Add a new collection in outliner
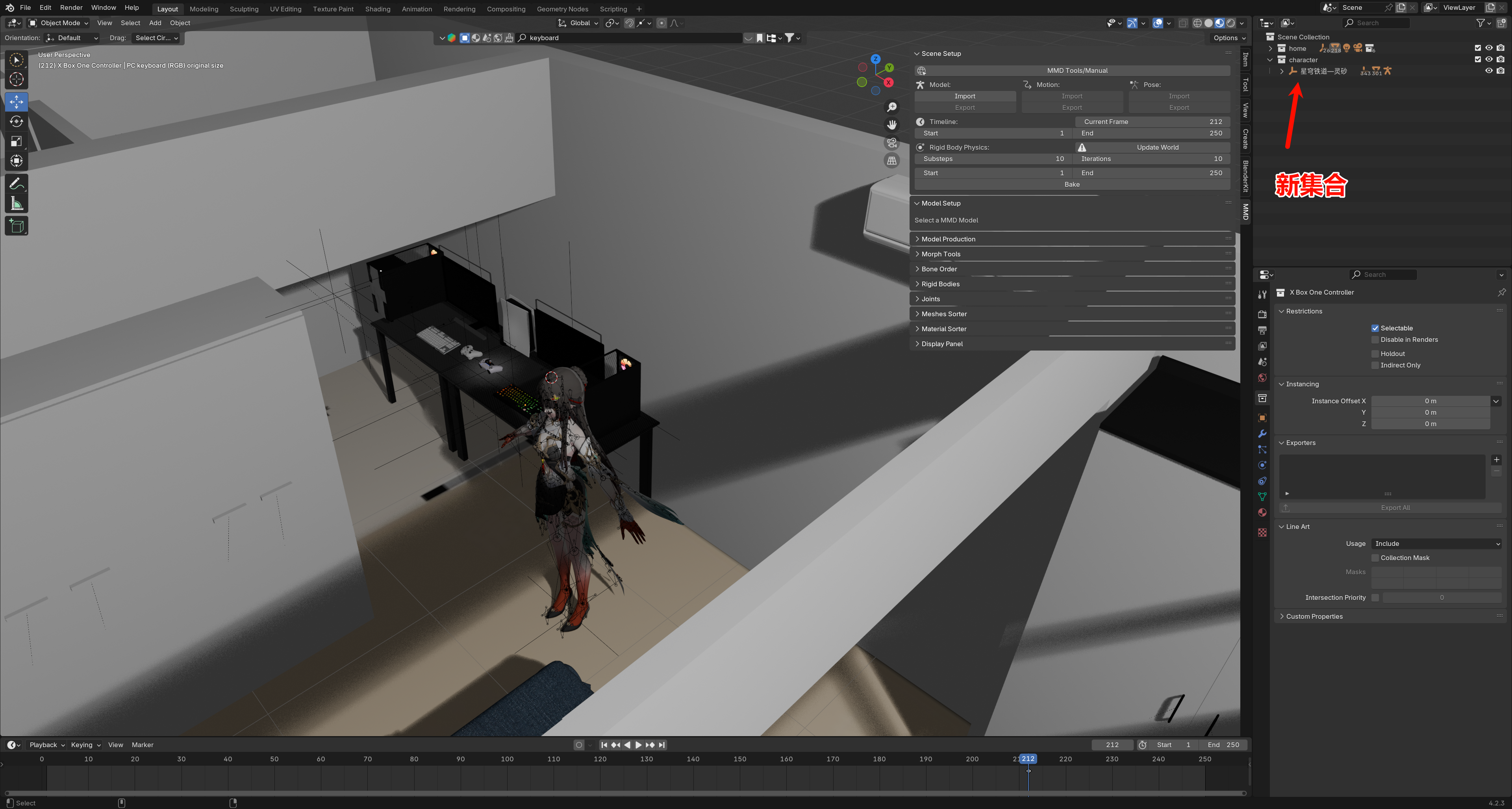Image resolution: width=1512 pixels, height=809 pixels. coord(1501,23)
